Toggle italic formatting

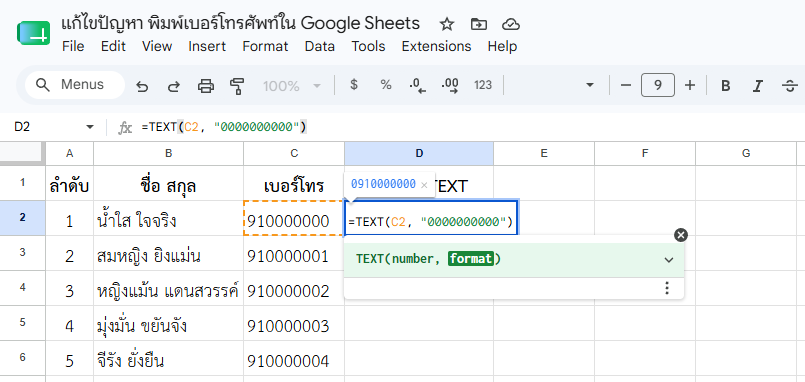757,86
